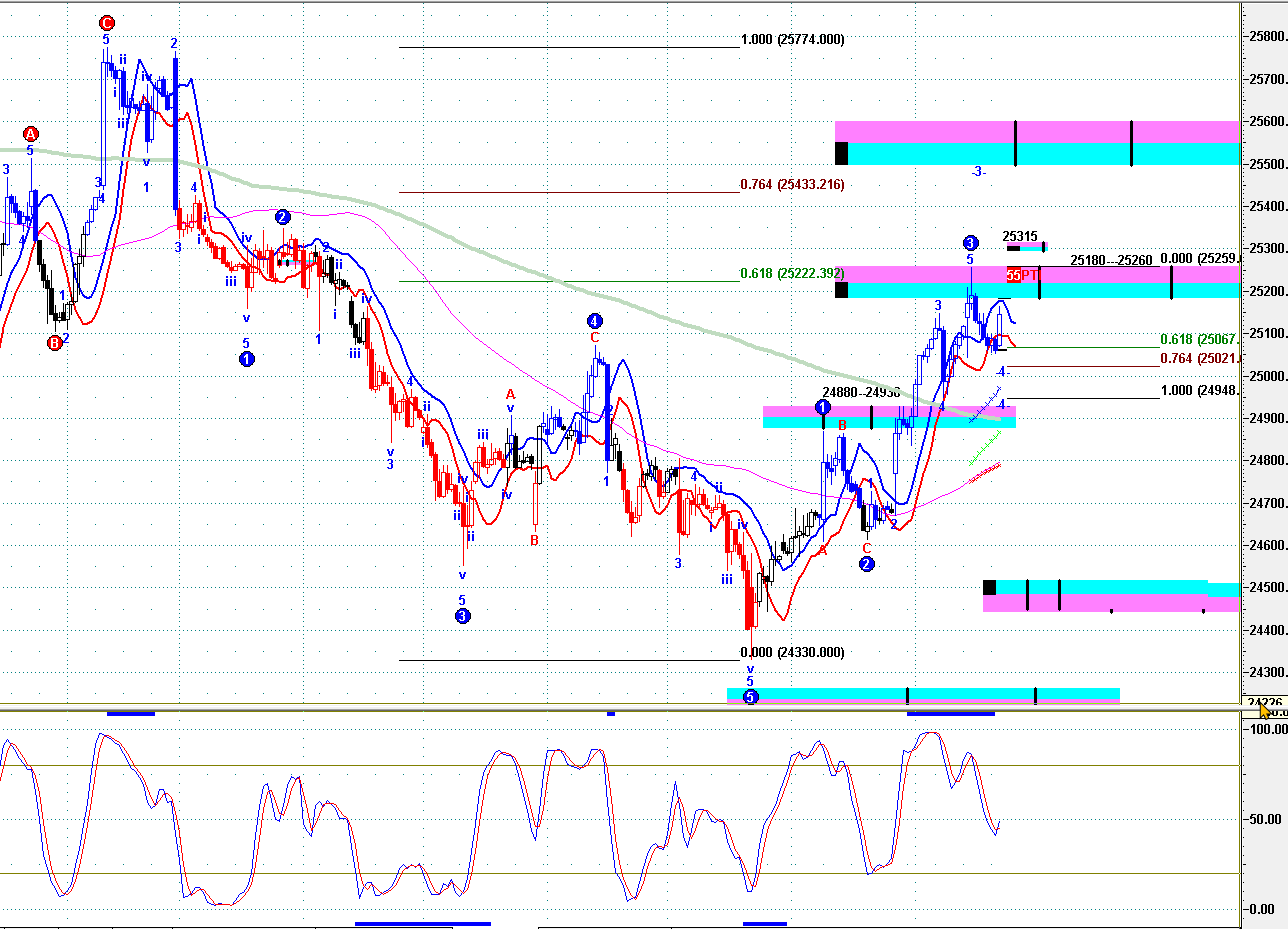Click the 1.000 (25774.000) Fibonacci level label

pyautogui.click(x=792, y=40)
